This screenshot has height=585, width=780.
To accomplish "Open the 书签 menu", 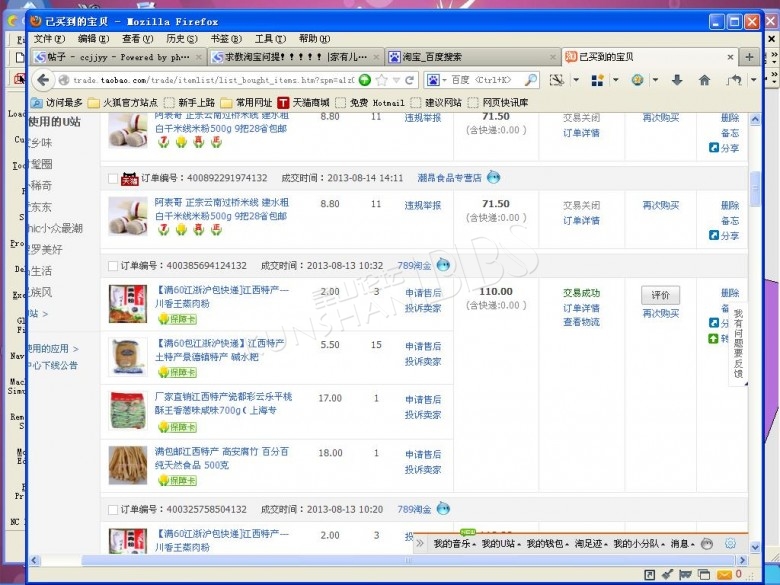I will [x=226, y=38].
